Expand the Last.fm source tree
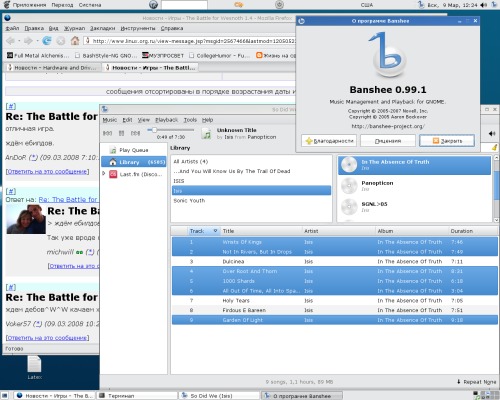500x400 pixels. click(104, 173)
